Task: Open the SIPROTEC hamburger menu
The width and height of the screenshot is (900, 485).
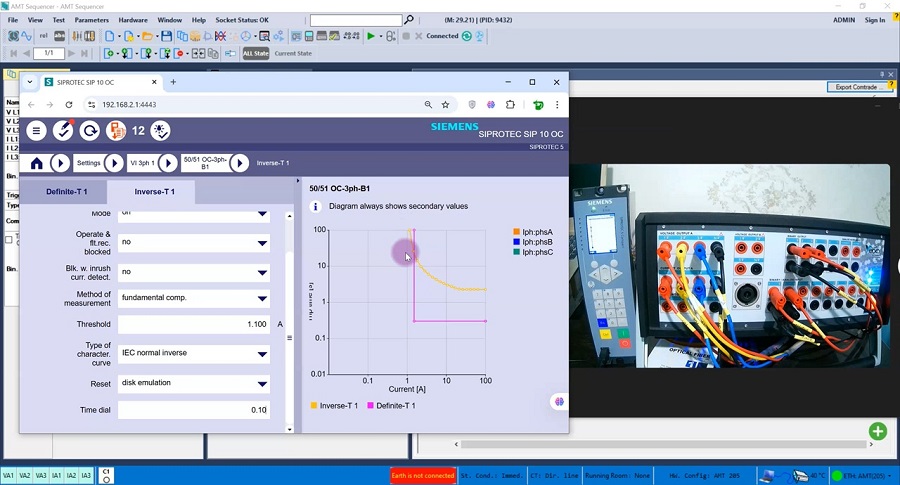Action: pos(36,131)
